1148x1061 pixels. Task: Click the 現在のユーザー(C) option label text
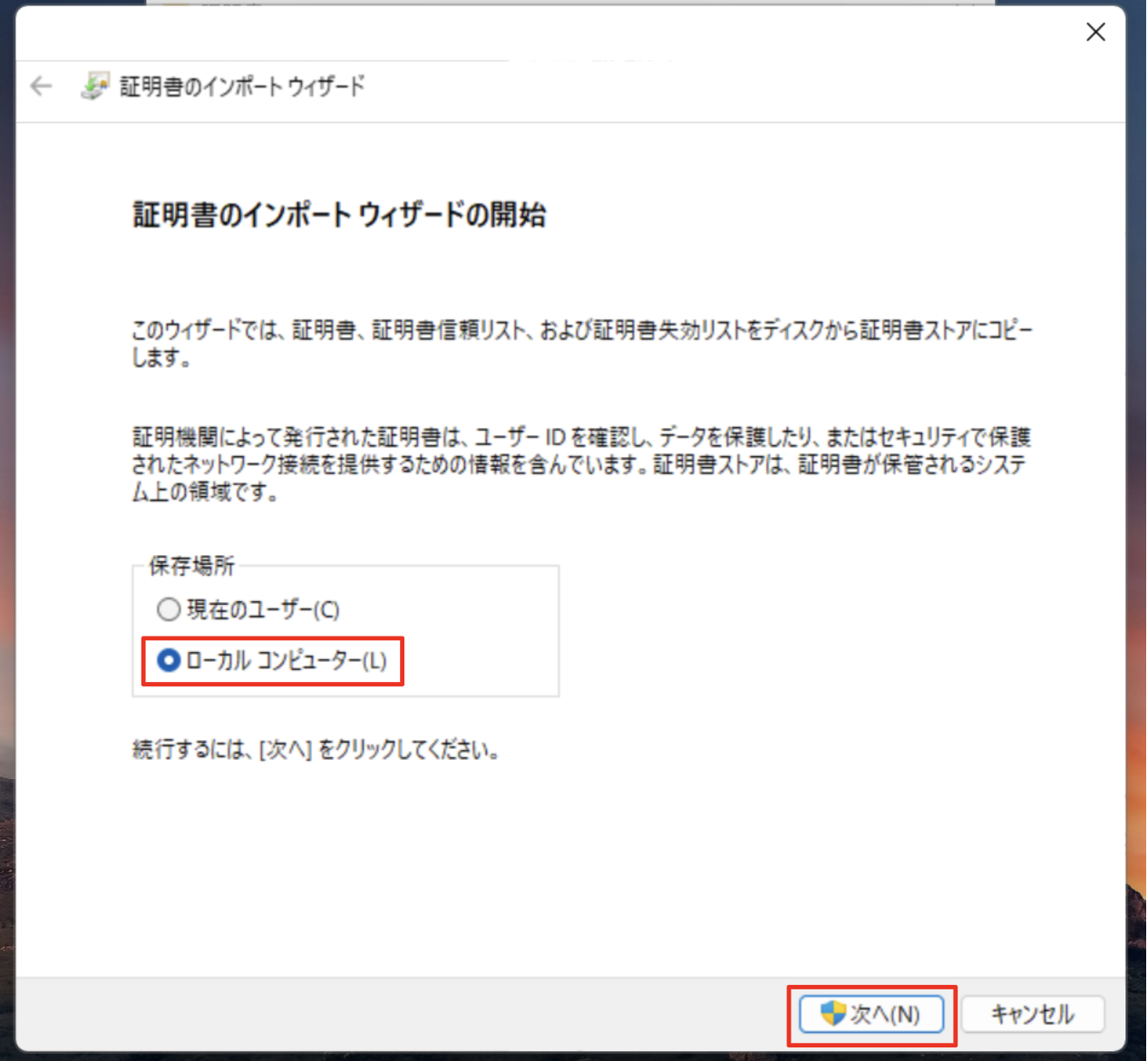(x=263, y=609)
